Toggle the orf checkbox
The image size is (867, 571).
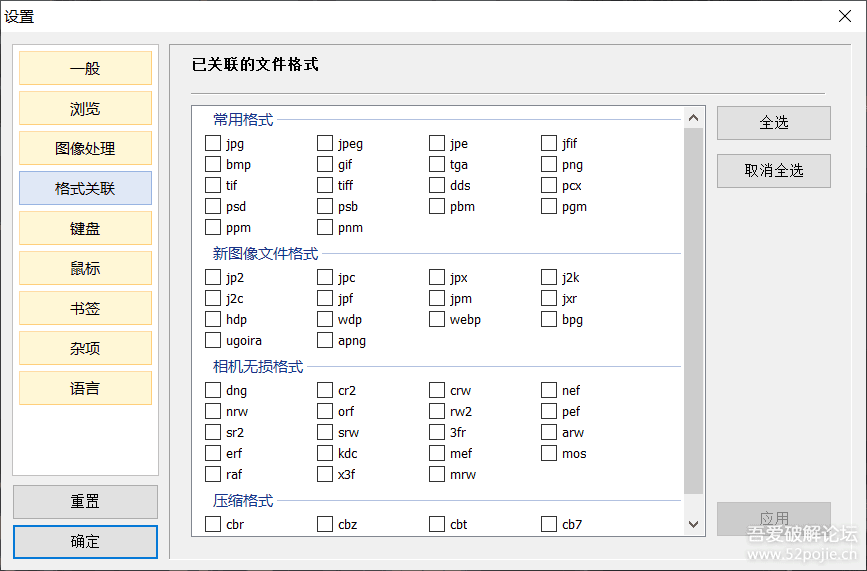point(325,411)
